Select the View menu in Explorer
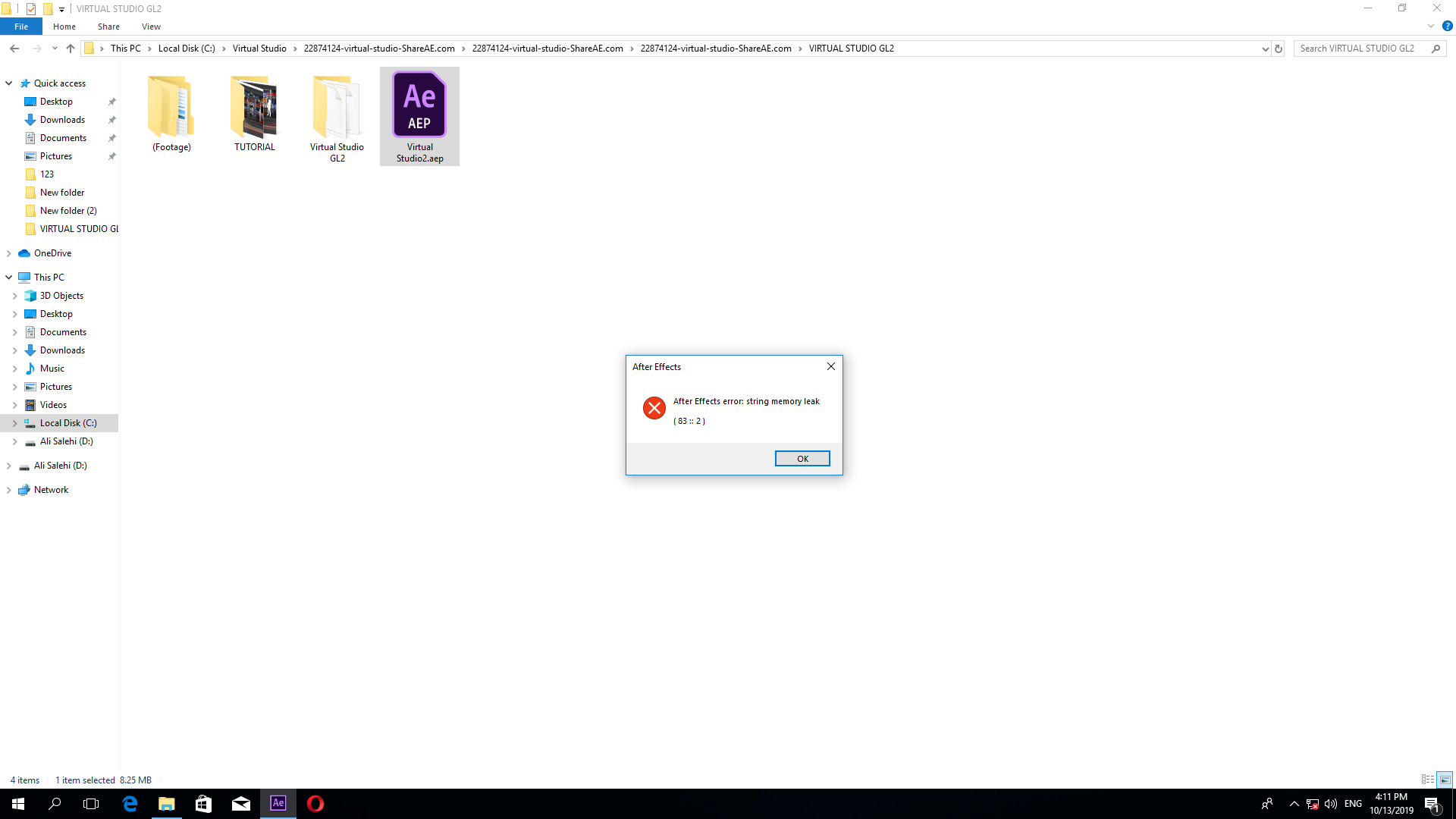Image resolution: width=1456 pixels, height=819 pixels. 150,27
